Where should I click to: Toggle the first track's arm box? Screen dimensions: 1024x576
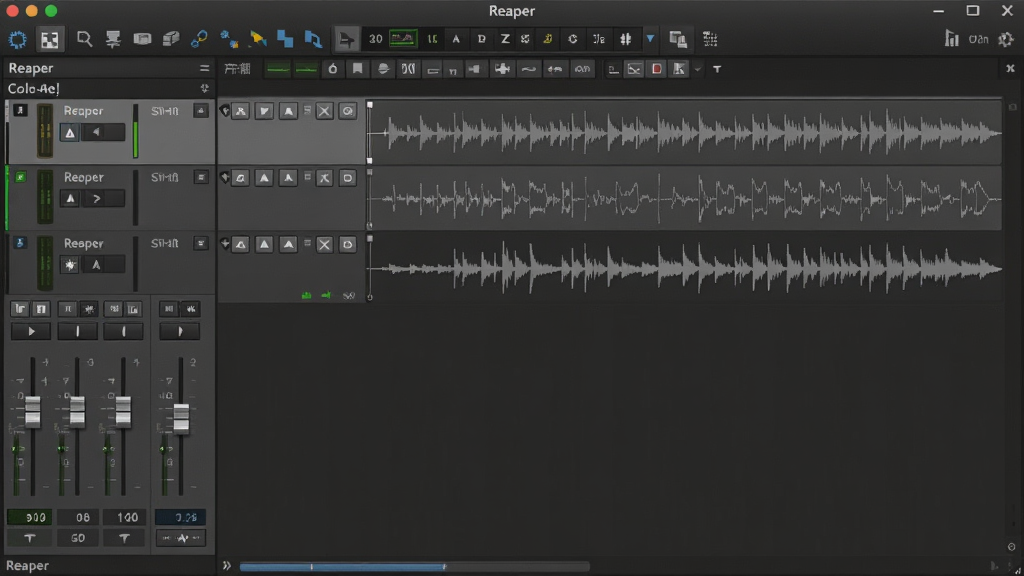[x=20, y=110]
